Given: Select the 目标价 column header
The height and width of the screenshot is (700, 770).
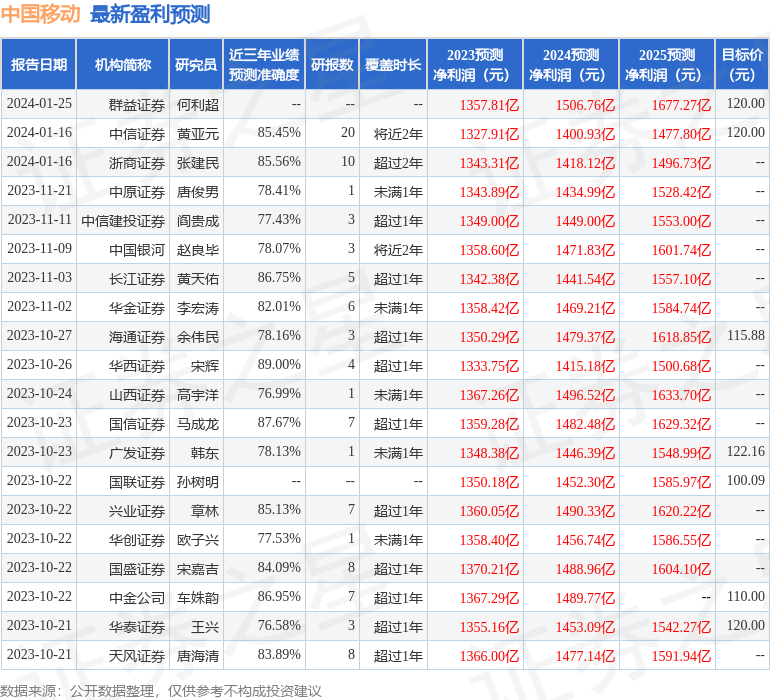Looking at the screenshot, I should coord(742,64).
